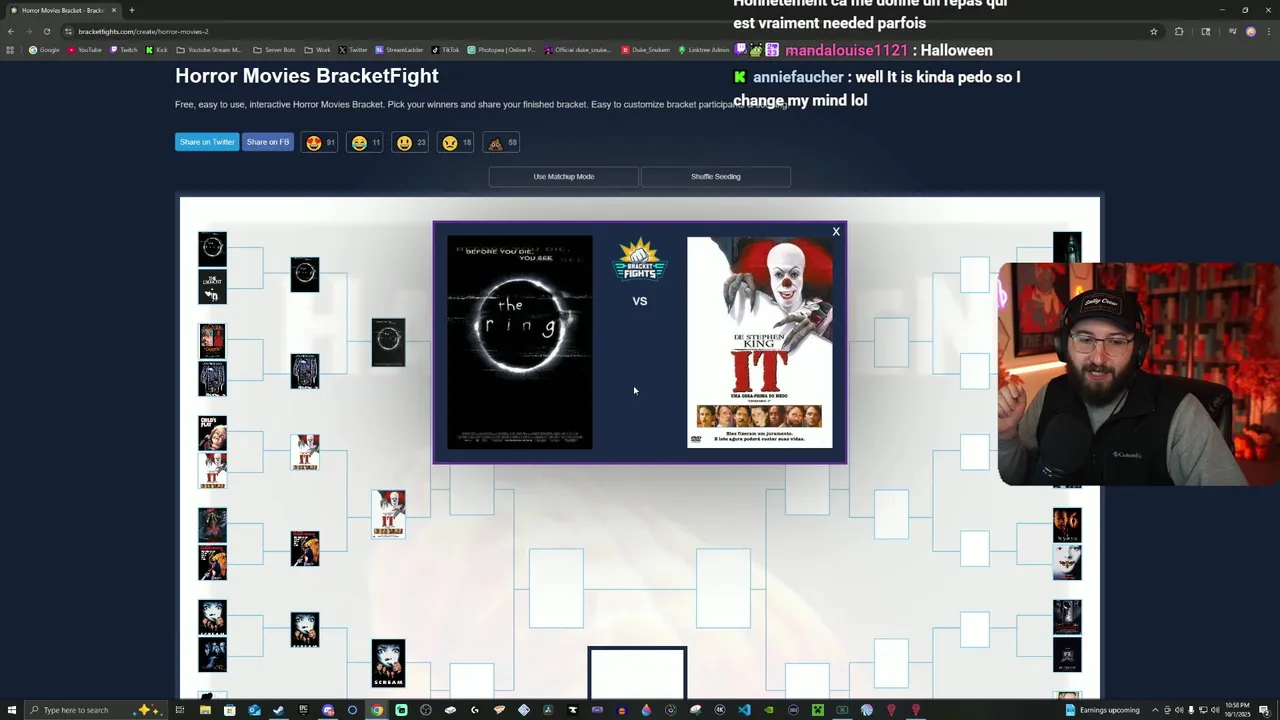Go back in the browser
Image resolution: width=1280 pixels, height=720 pixels.
coord(11,31)
